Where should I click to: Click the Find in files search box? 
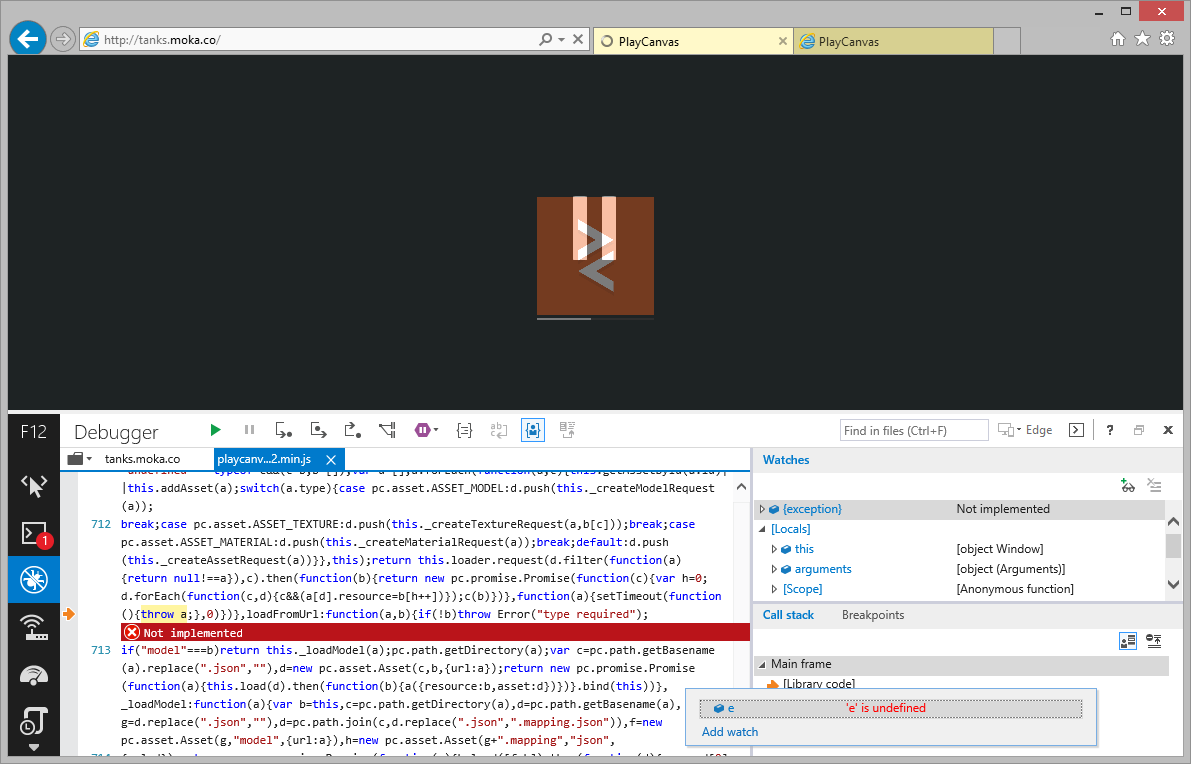point(914,431)
